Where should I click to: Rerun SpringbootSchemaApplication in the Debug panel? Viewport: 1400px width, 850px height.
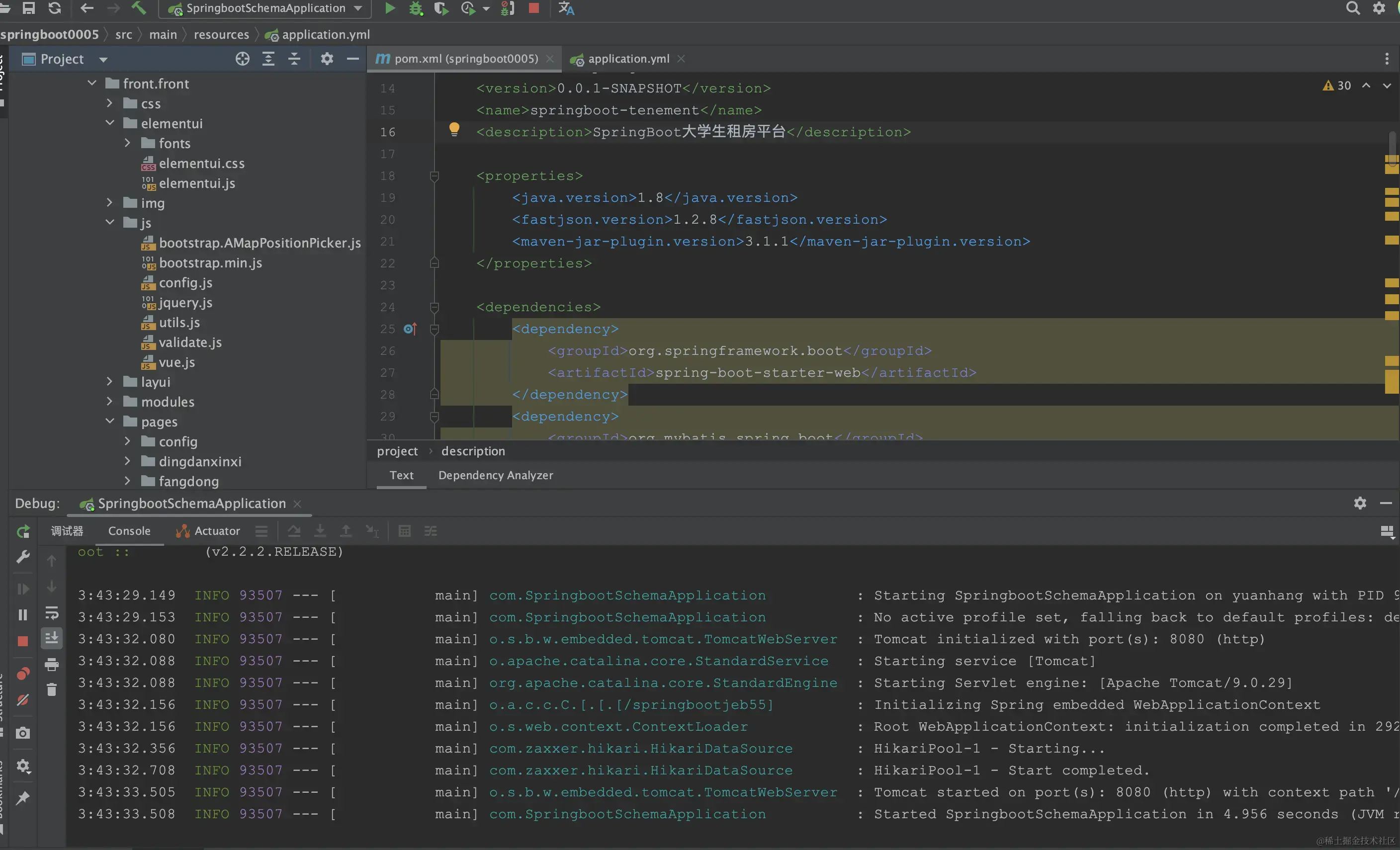[x=23, y=531]
